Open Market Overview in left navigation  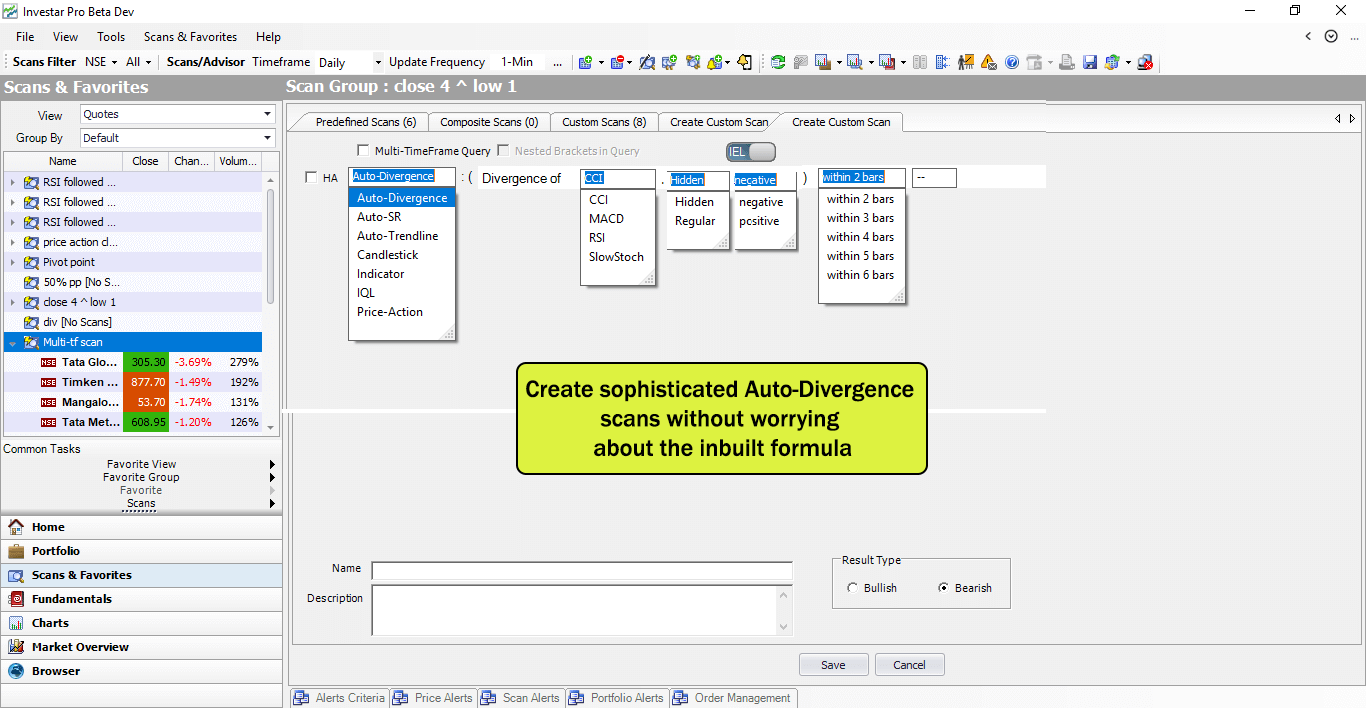(x=80, y=647)
